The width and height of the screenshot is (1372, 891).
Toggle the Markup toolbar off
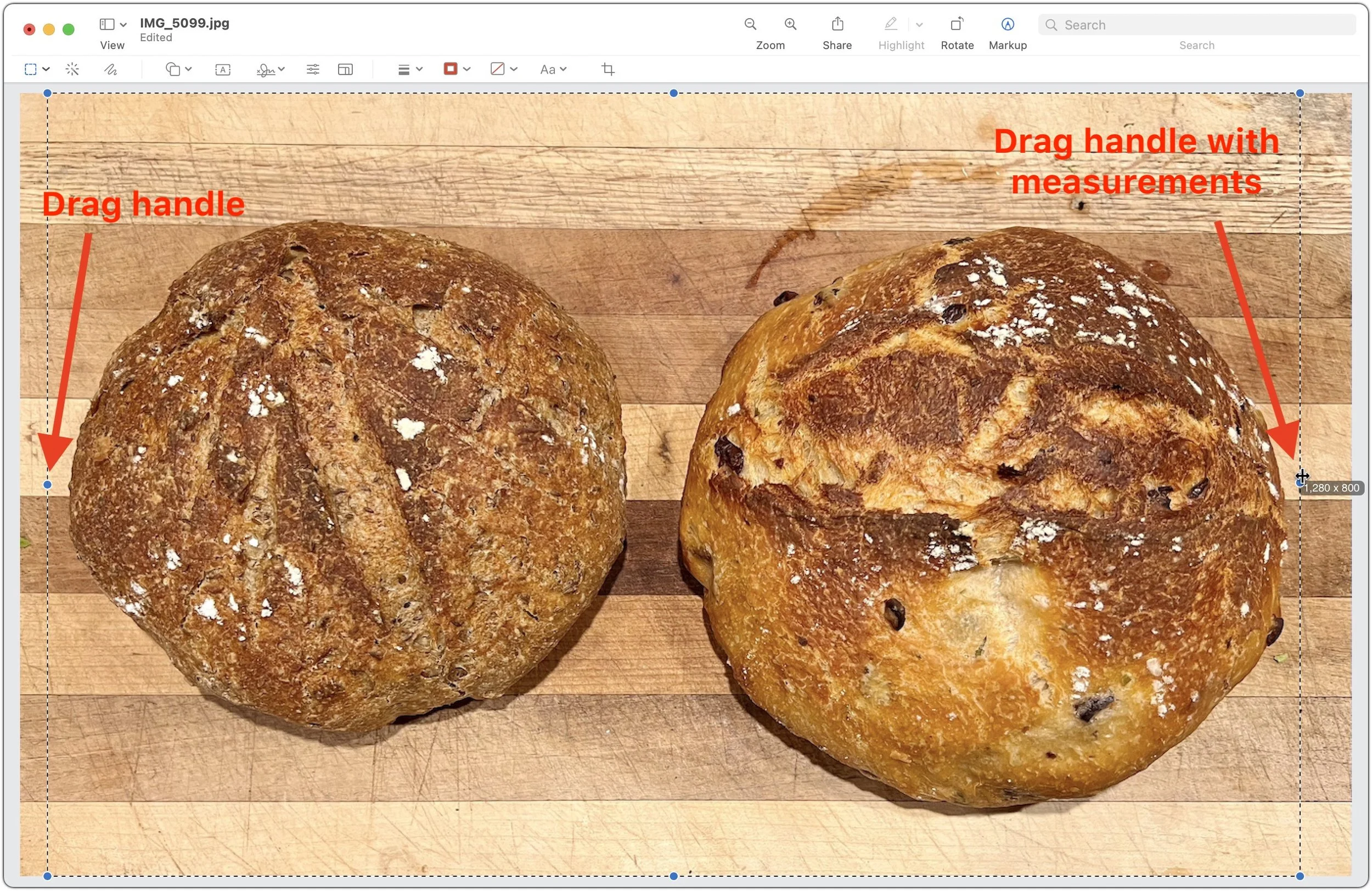tap(1007, 24)
